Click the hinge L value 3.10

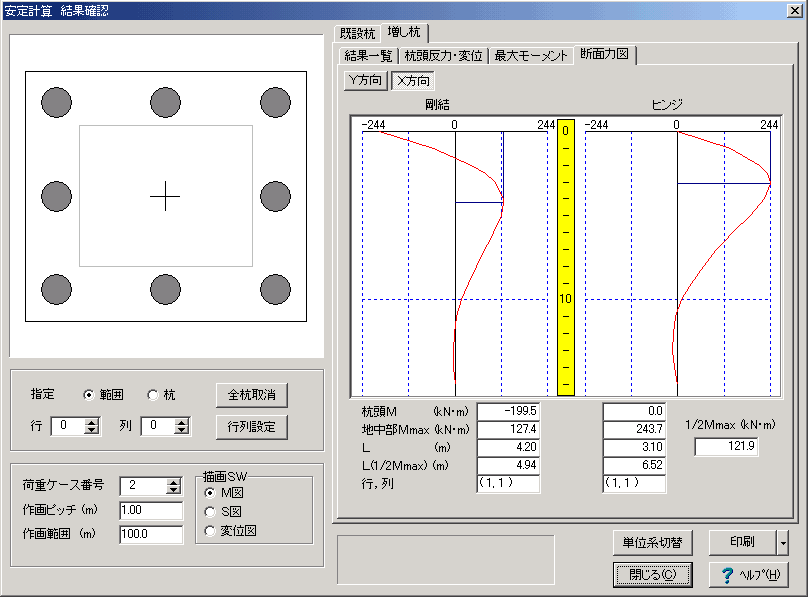click(634, 448)
